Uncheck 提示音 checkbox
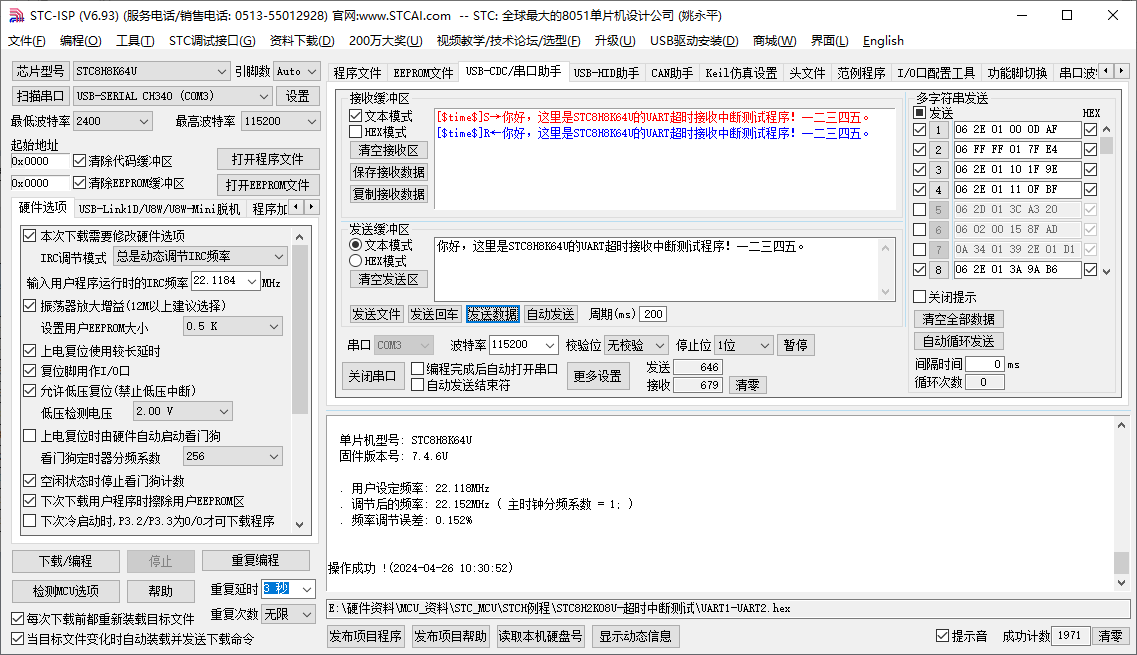Image resolution: width=1137 pixels, height=655 pixels. pos(943,635)
